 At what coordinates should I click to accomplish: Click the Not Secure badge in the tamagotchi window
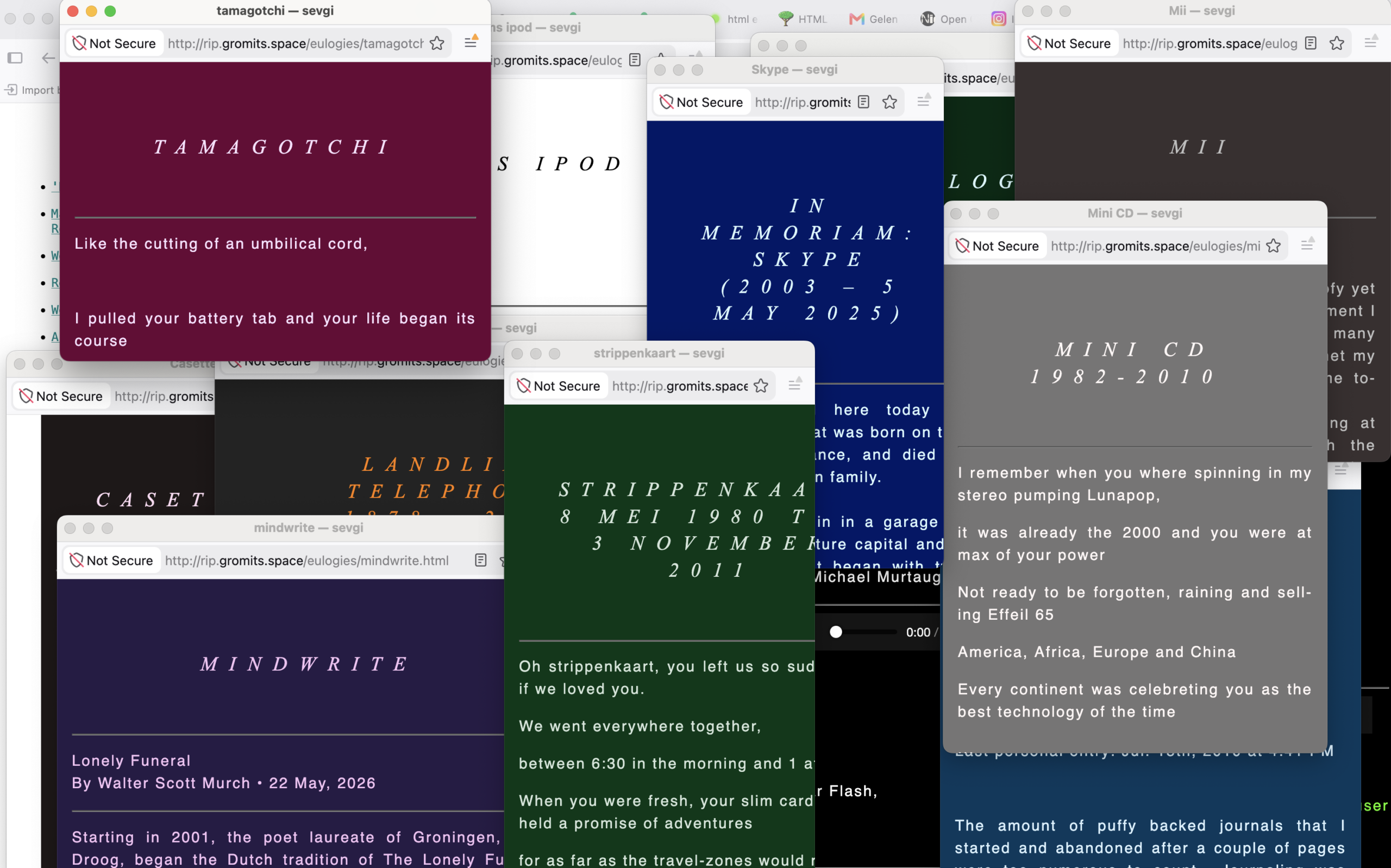coord(115,43)
